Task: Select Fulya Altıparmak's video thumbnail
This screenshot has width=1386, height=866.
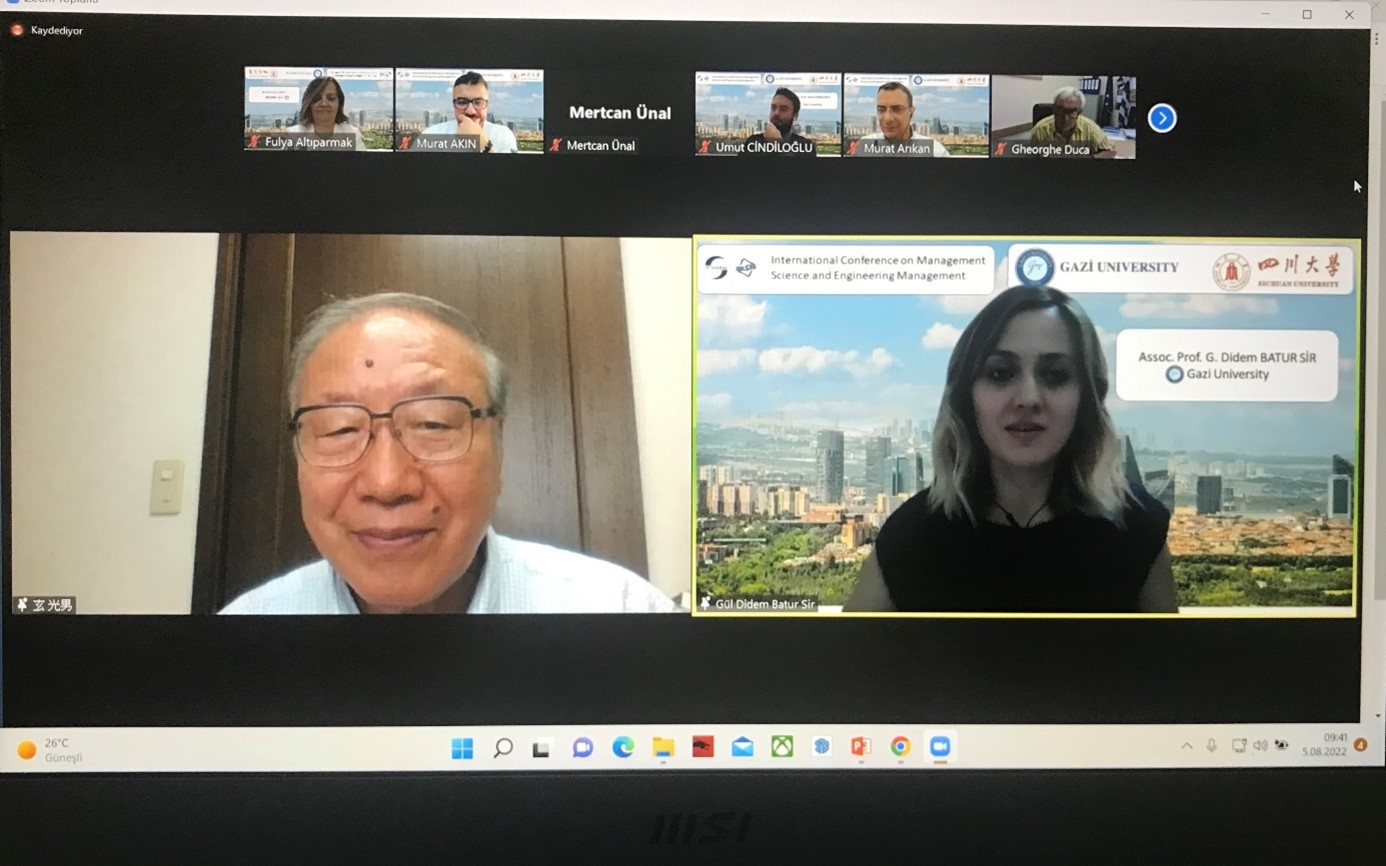Action: (x=319, y=109)
